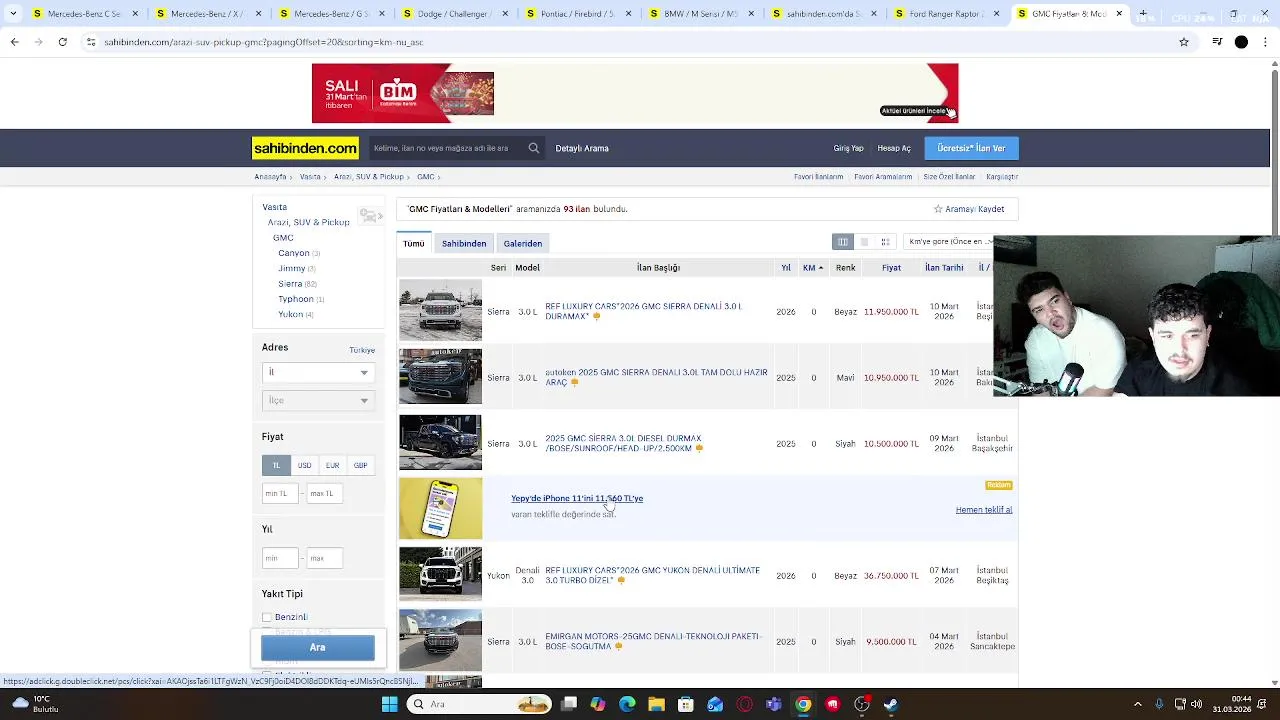Screen dimensions: 1280x720
Task: Open the İl province dropdown
Action: [318, 372]
